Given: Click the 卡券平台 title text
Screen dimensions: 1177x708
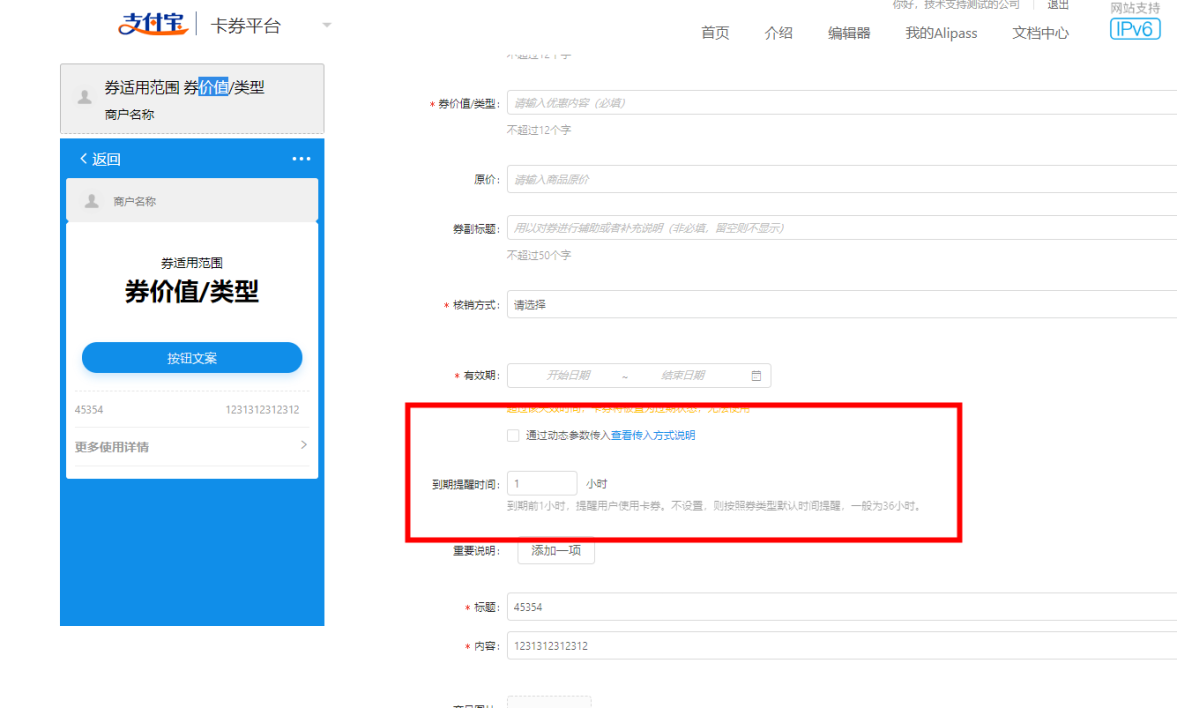Looking at the screenshot, I should point(245,26).
